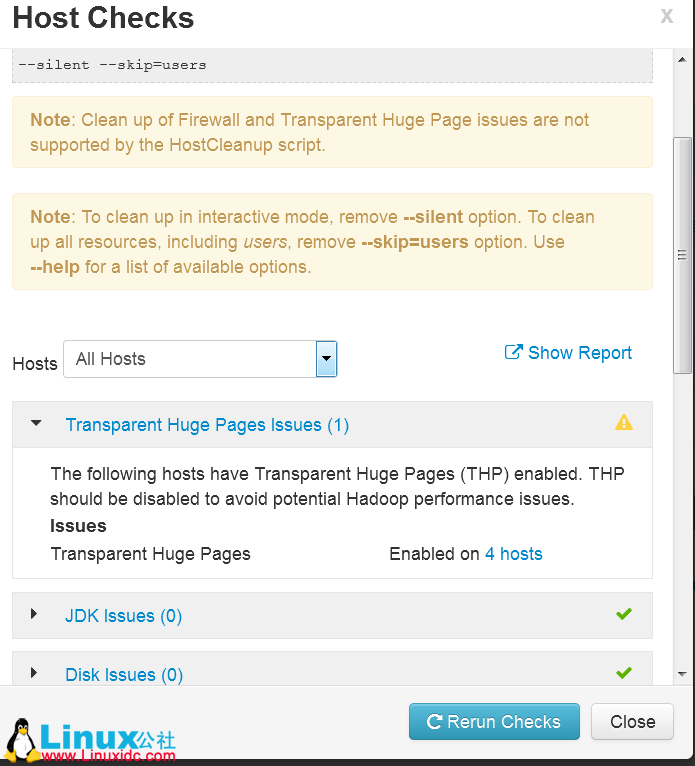View the 4 hosts link
Viewport: 695px width, 766px height.
(x=514, y=553)
